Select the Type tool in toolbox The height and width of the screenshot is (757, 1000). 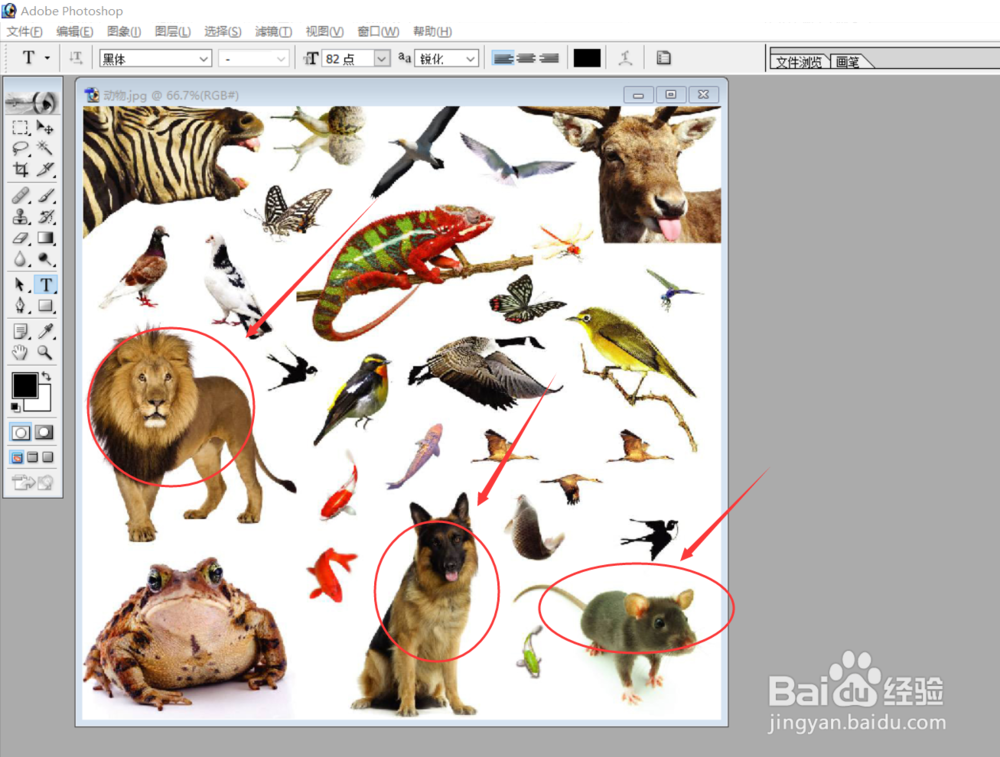(x=45, y=284)
